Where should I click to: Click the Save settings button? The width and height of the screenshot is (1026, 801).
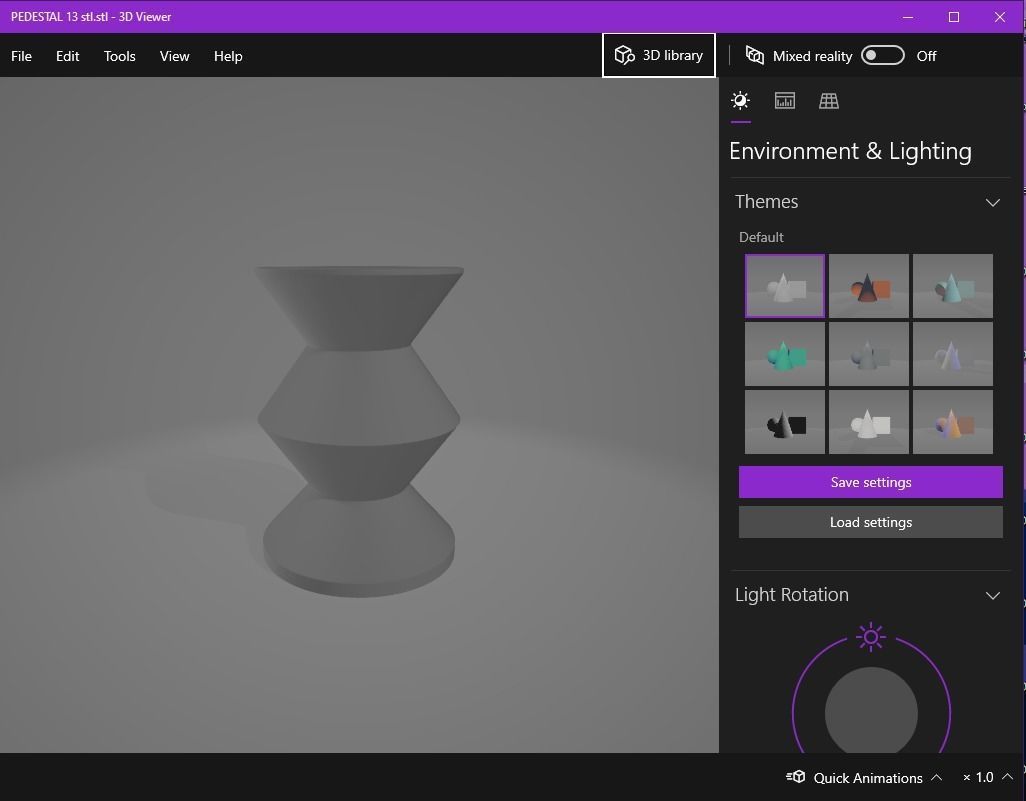870,482
